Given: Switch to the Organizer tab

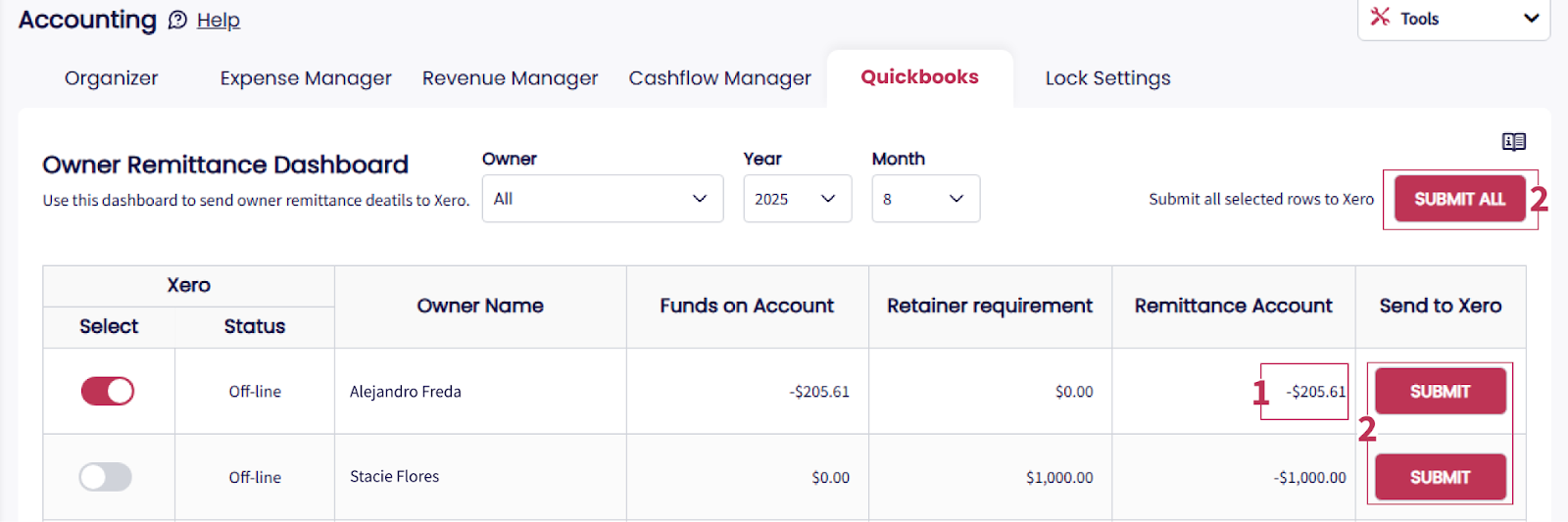Looking at the screenshot, I should pos(111,78).
